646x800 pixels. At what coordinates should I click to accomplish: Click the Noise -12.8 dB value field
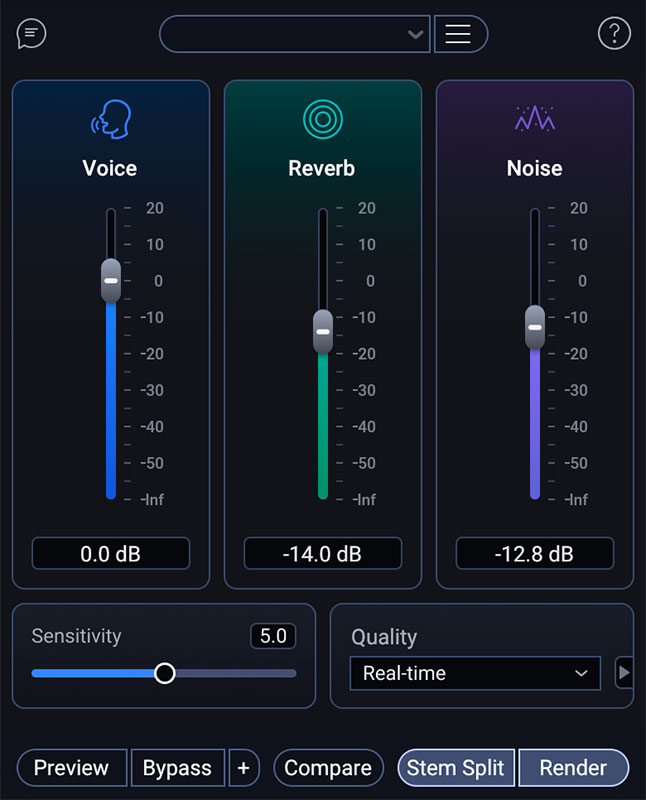(535, 553)
